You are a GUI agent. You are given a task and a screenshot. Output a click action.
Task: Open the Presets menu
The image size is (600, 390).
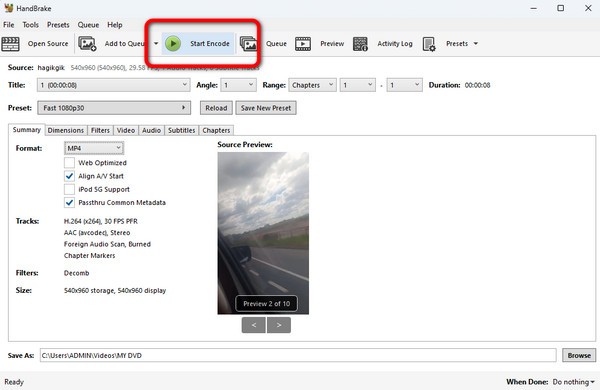click(58, 25)
